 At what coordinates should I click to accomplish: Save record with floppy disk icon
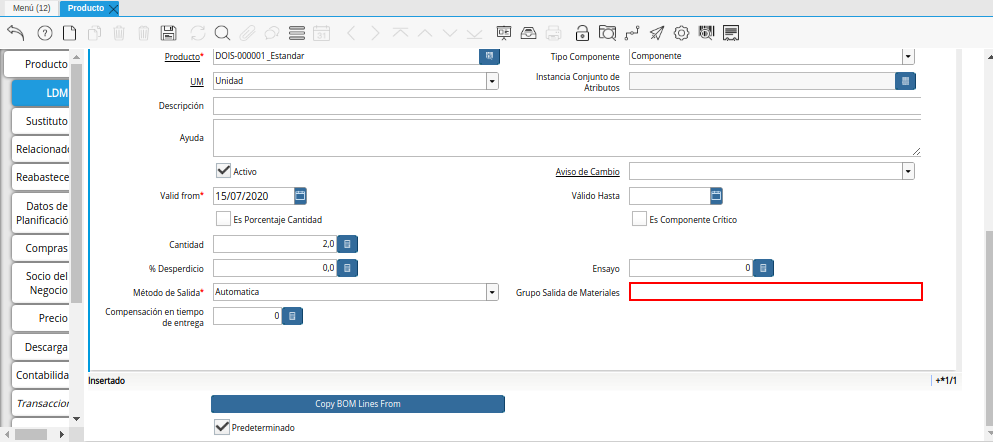(168, 32)
